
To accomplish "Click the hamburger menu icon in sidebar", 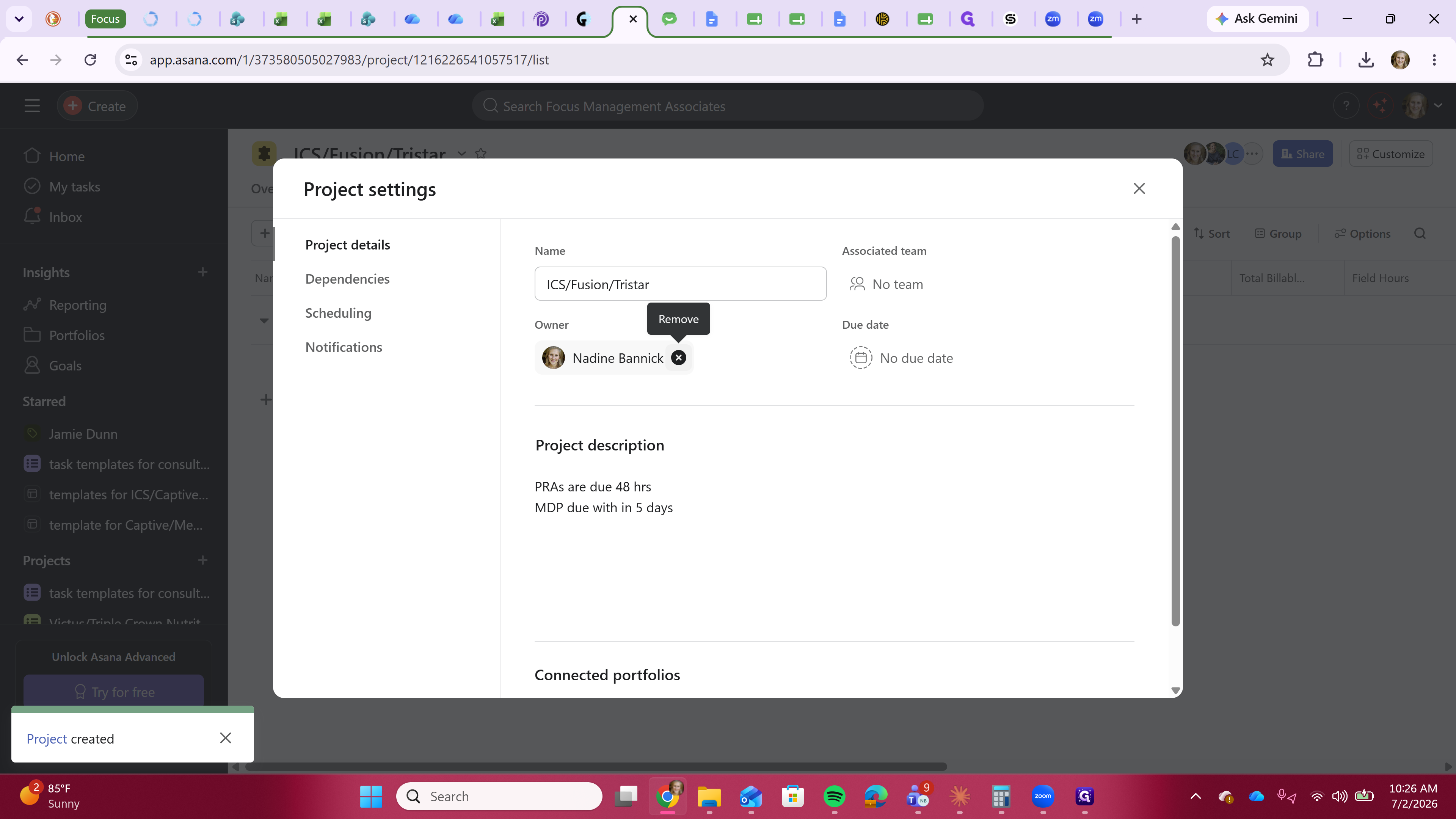I will 32,106.
